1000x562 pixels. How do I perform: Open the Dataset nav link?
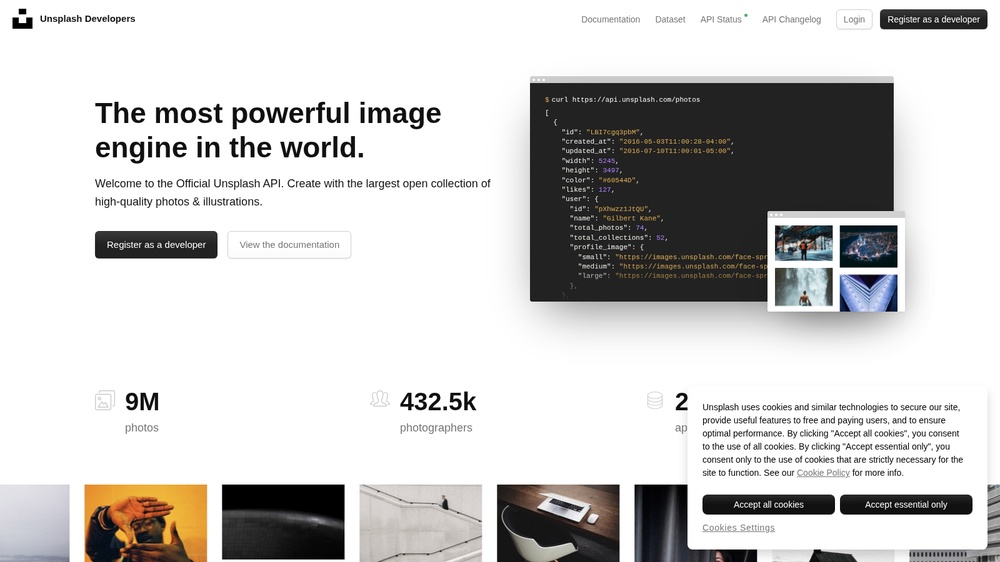pos(670,19)
